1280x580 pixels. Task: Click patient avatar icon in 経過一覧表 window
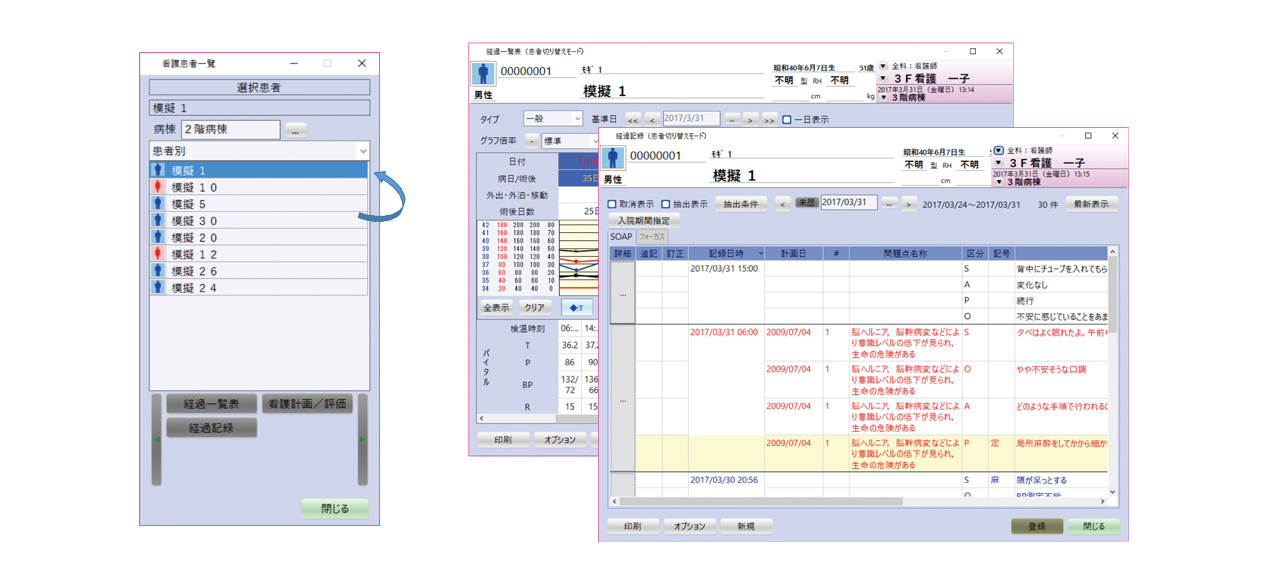point(483,74)
